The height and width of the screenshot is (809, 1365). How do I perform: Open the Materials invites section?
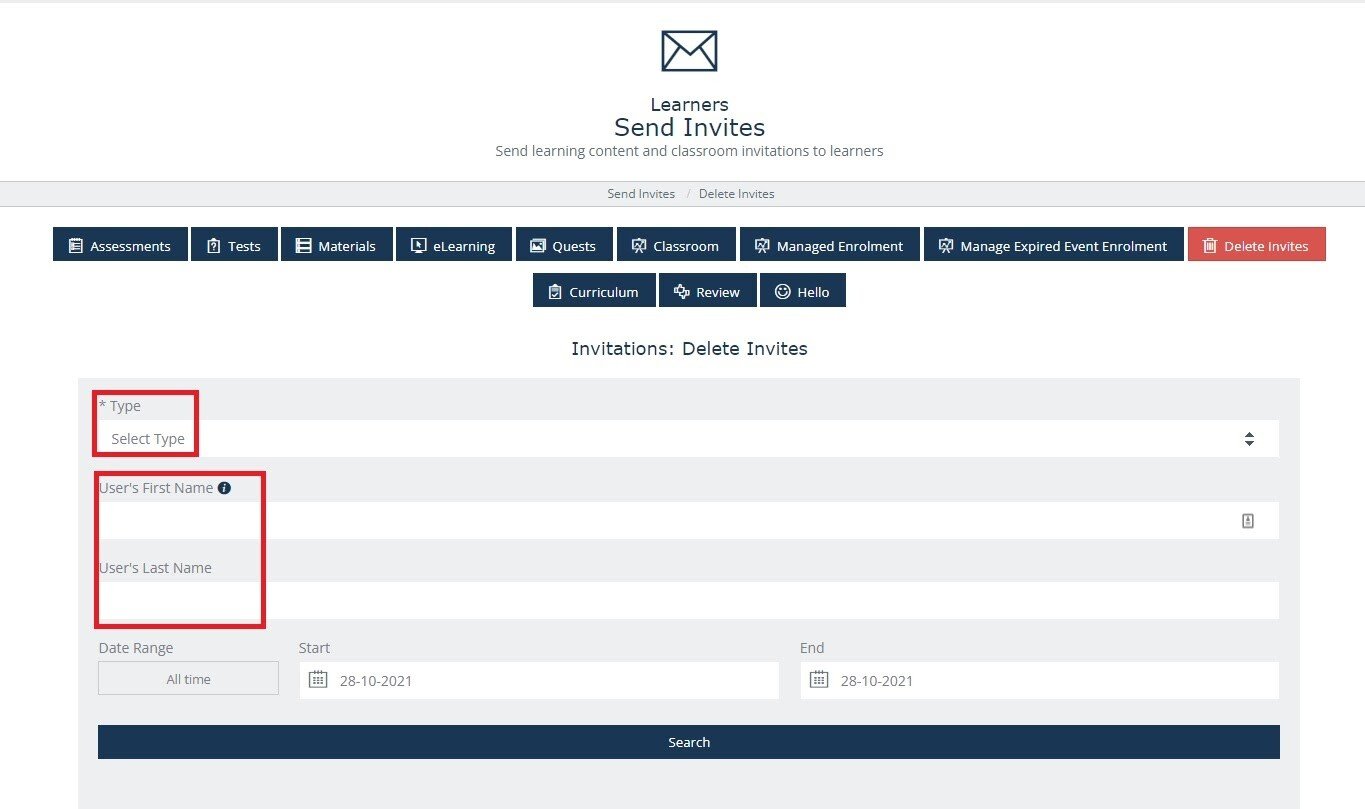336,246
